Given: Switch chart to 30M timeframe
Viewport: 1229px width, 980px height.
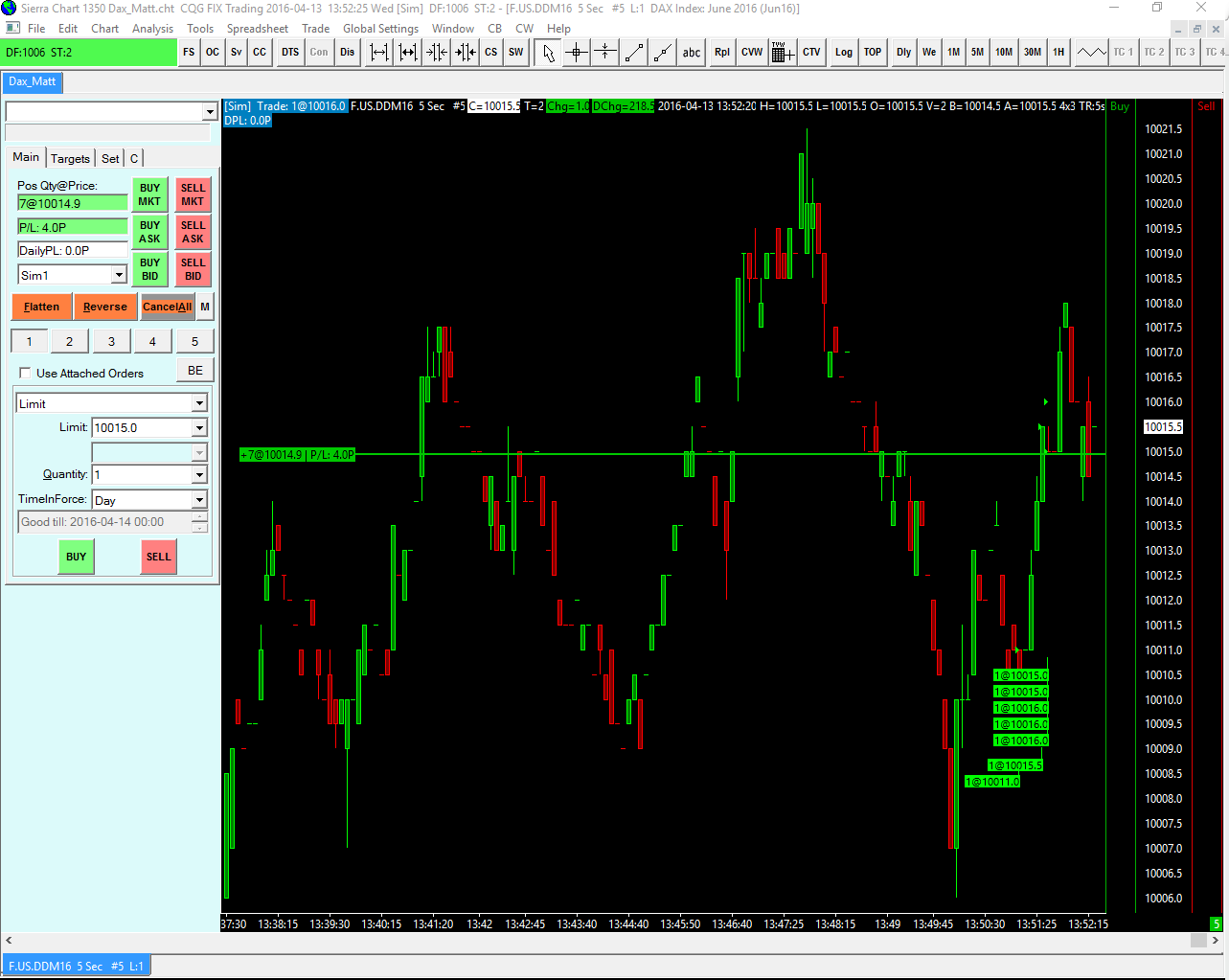Looking at the screenshot, I should [x=1033, y=53].
